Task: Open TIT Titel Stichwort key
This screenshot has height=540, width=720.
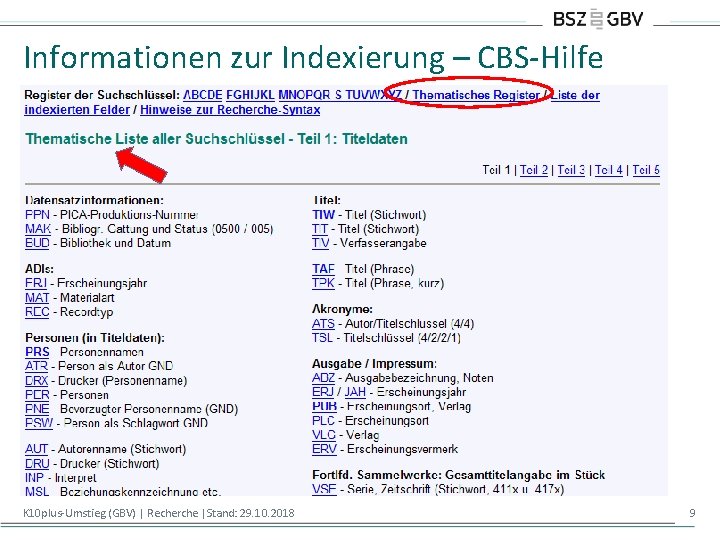Action: [320, 229]
